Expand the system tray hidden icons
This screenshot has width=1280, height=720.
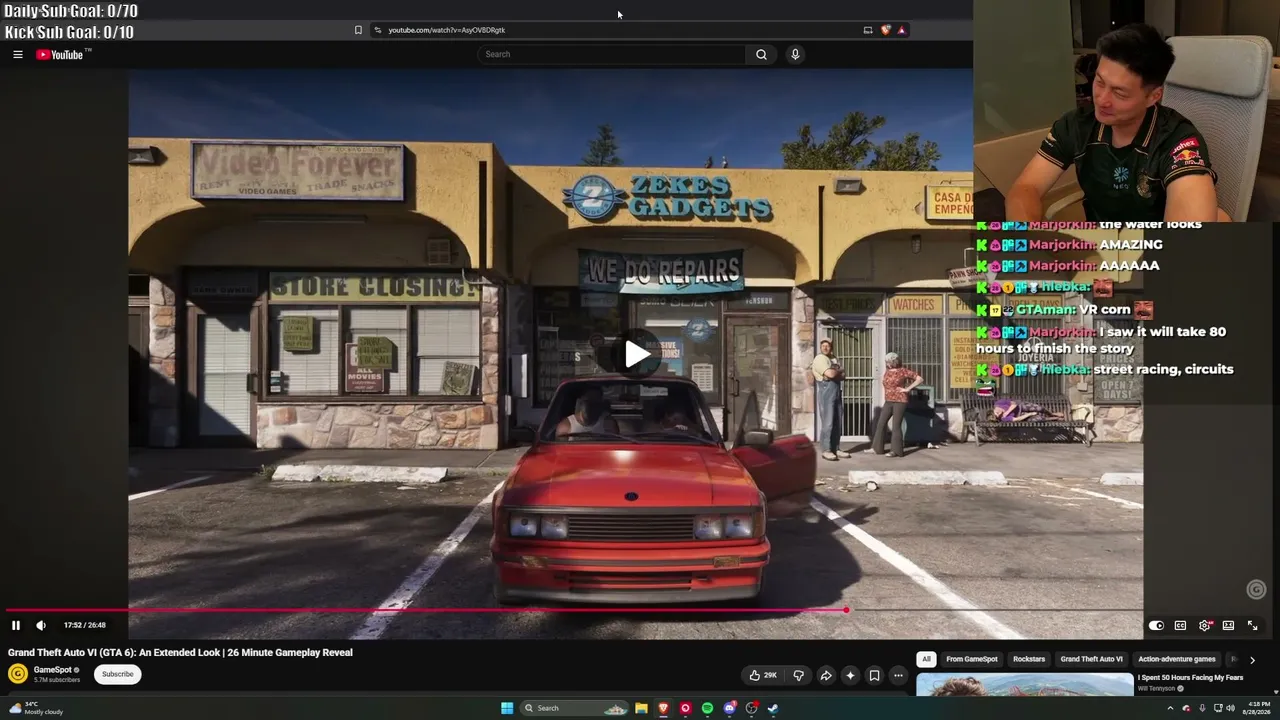1170,708
